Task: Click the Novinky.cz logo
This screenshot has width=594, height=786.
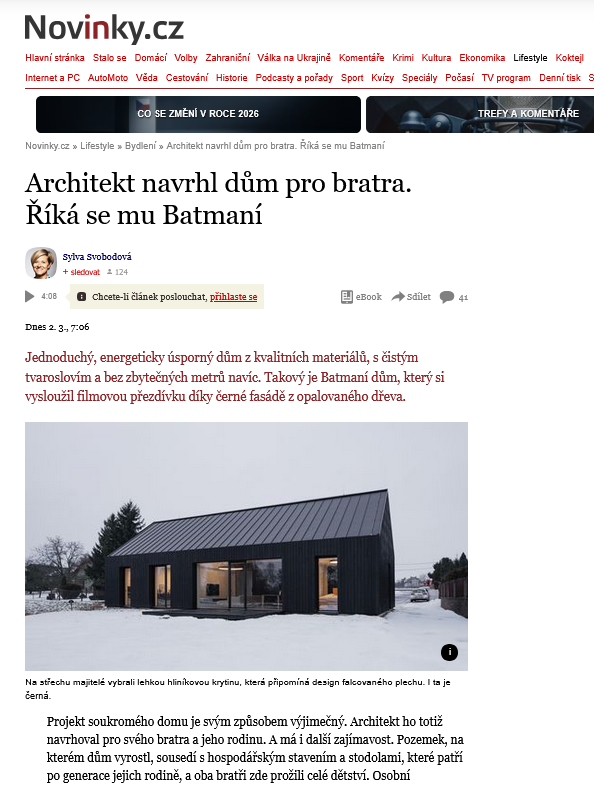Action: pos(104,28)
